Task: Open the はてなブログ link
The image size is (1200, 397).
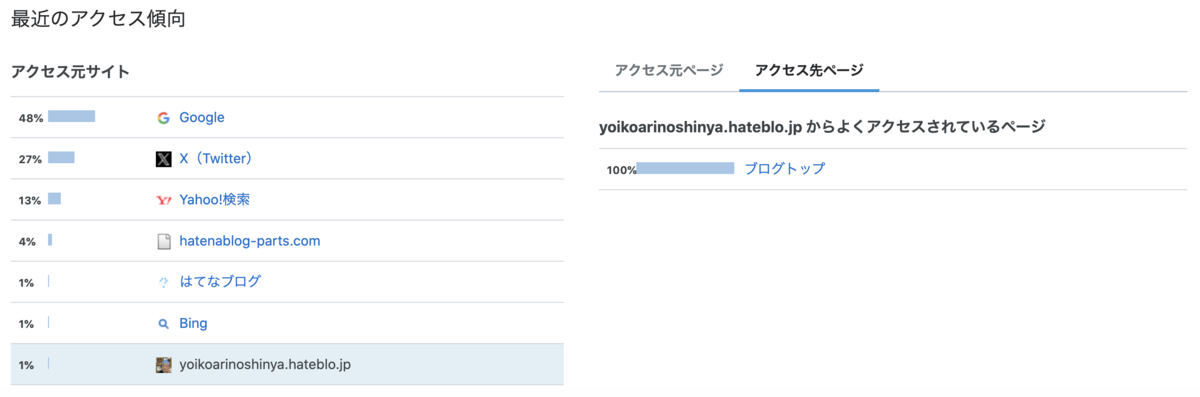Action: [x=220, y=282]
